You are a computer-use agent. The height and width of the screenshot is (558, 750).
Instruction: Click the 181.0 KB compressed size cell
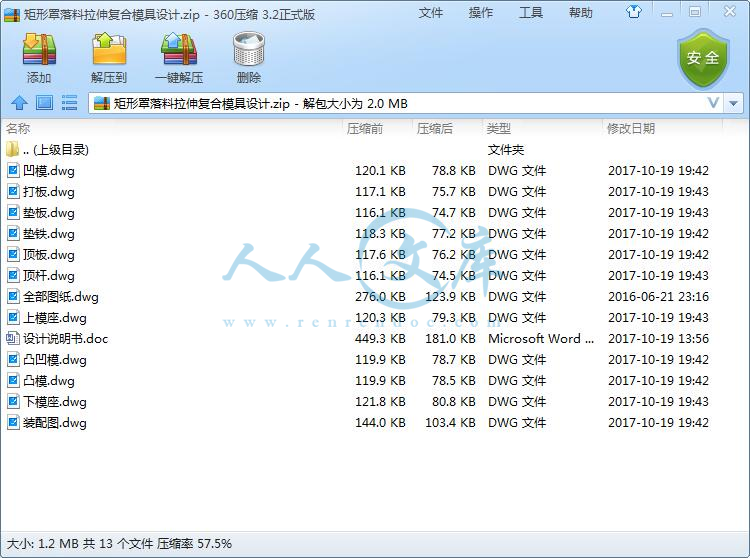[x=451, y=339]
